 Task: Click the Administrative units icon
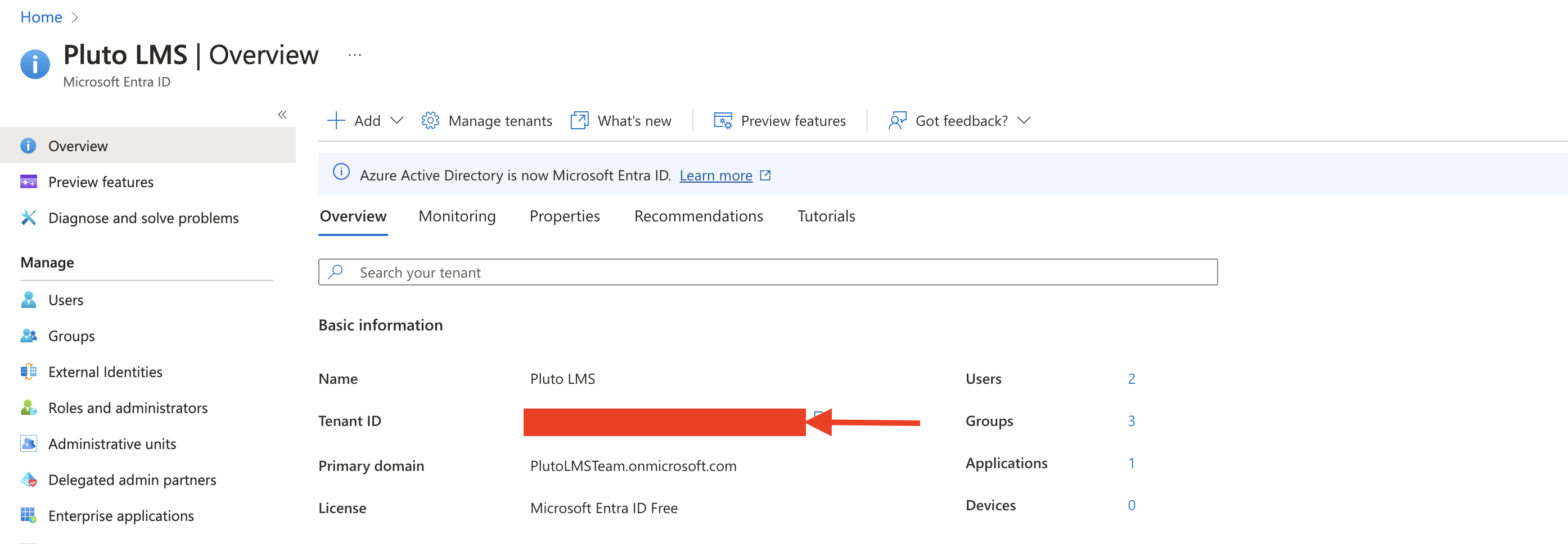coord(28,443)
